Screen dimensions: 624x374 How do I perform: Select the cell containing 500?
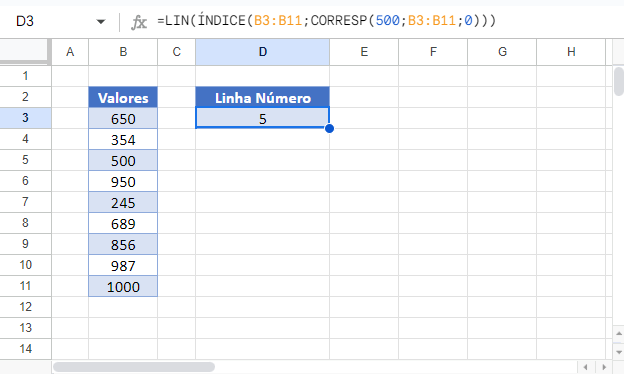(x=123, y=160)
